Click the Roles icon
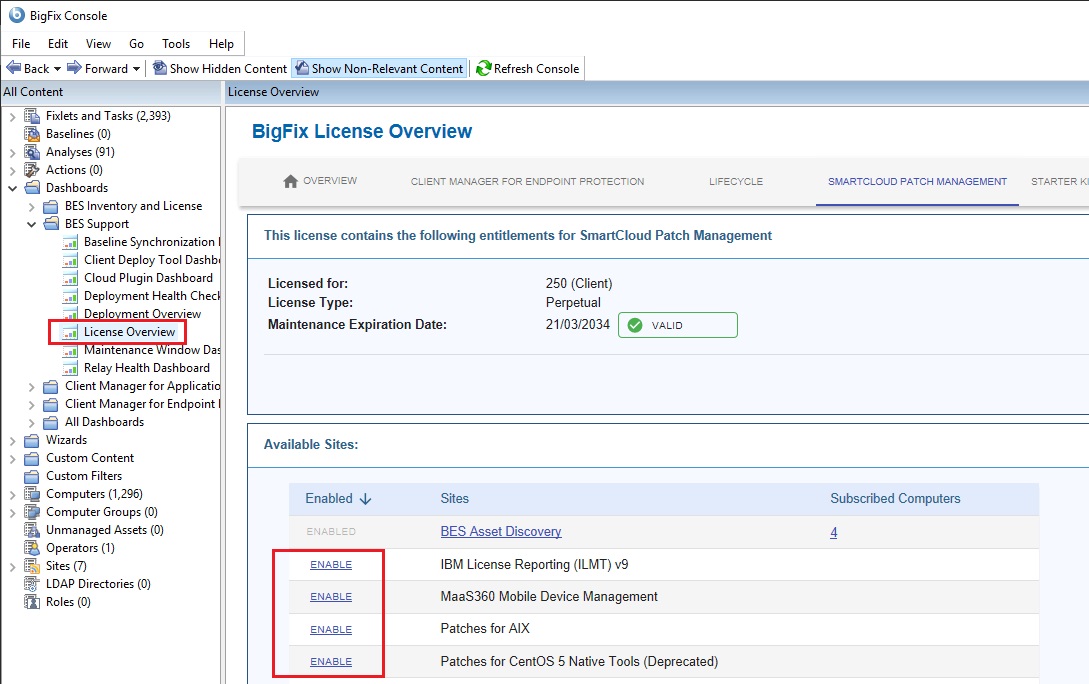1089x684 pixels. [32, 602]
